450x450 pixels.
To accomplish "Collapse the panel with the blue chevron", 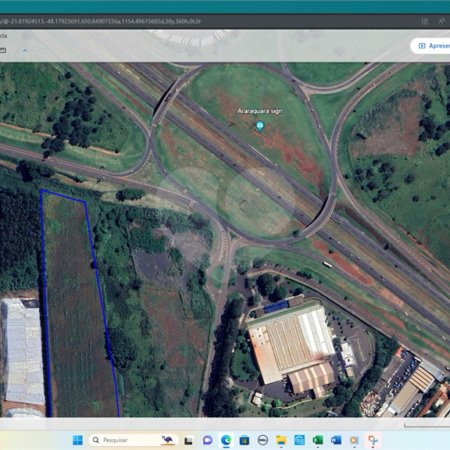I will click(x=25, y=51).
